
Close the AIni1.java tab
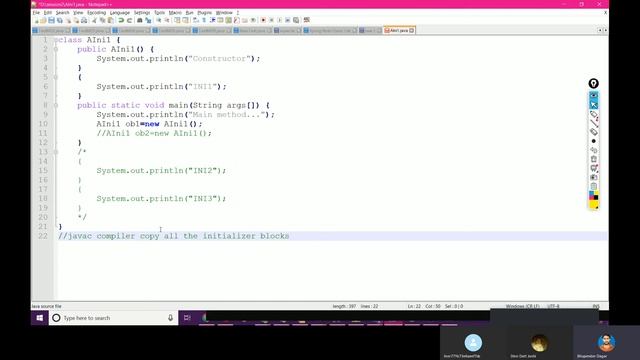click(x=411, y=30)
